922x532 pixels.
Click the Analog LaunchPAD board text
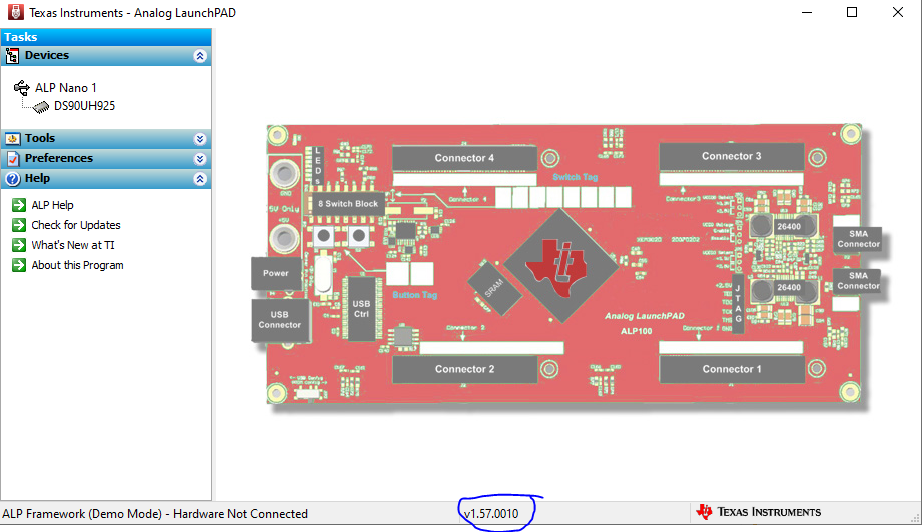(645, 316)
